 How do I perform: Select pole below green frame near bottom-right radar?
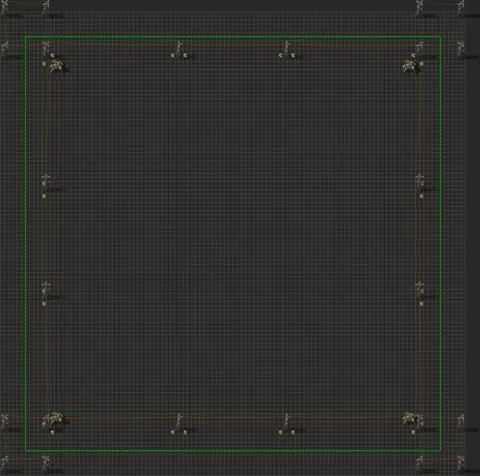(x=419, y=463)
